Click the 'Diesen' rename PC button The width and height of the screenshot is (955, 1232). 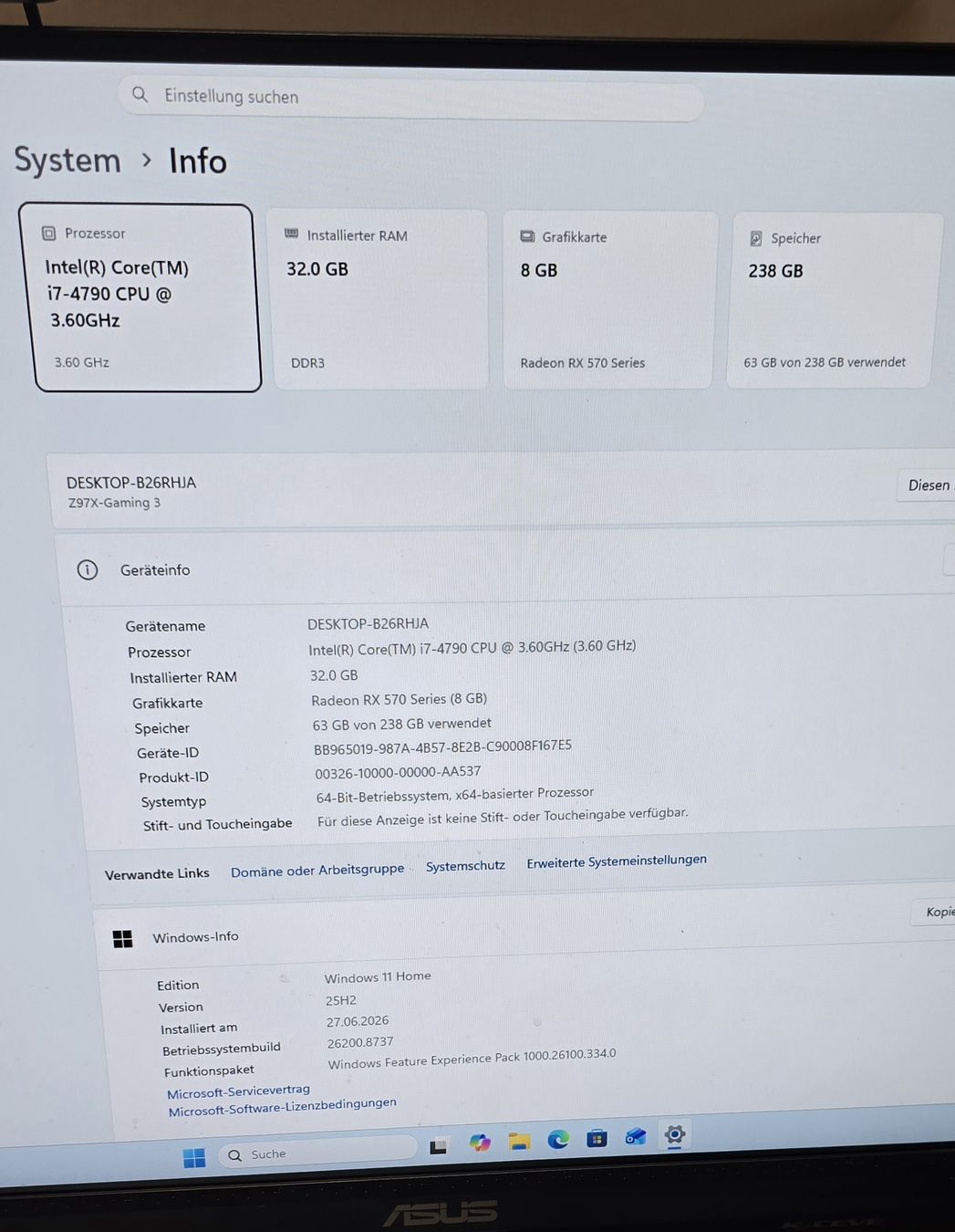click(927, 485)
